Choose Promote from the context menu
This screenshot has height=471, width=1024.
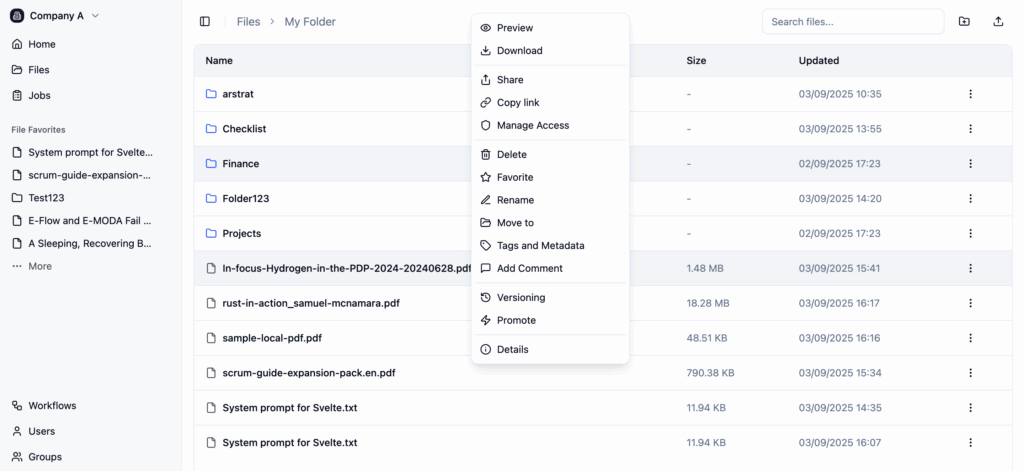tap(550, 320)
